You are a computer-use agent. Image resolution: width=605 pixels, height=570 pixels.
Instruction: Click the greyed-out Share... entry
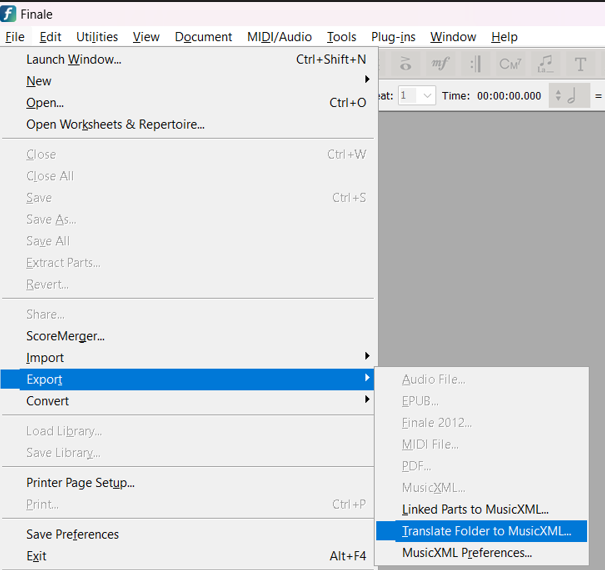pos(189,315)
